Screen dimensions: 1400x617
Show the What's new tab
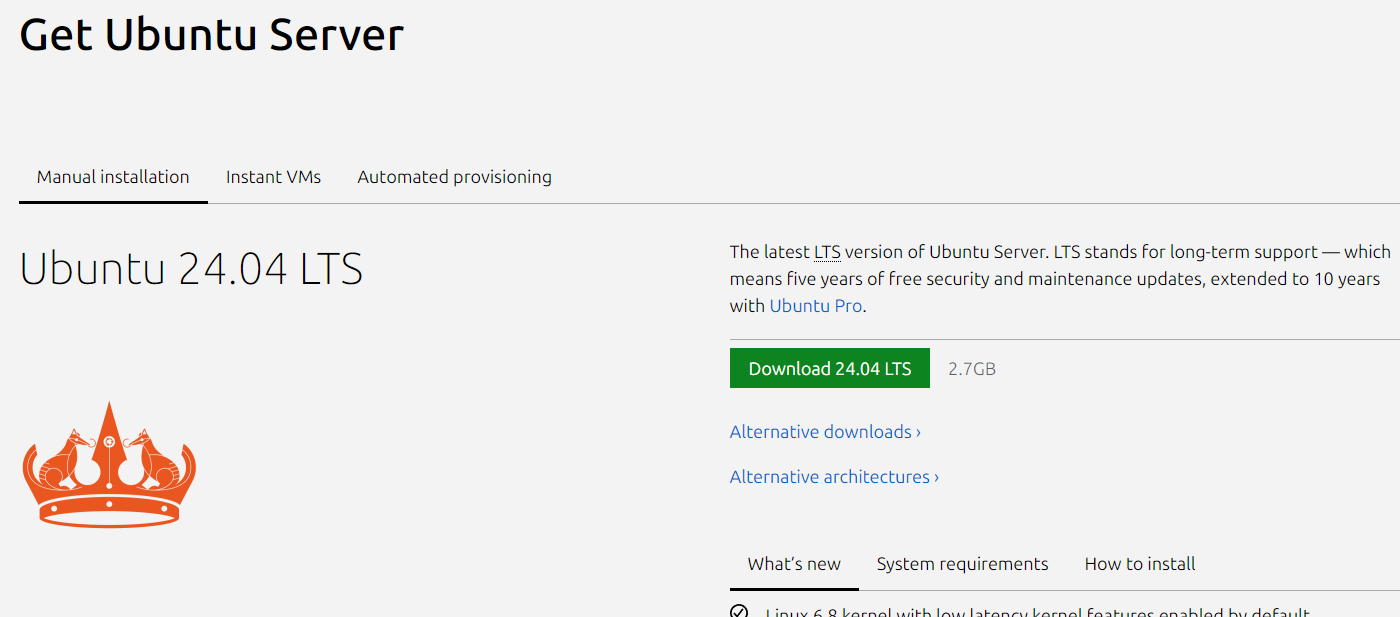pyautogui.click(x=794, y=564)
